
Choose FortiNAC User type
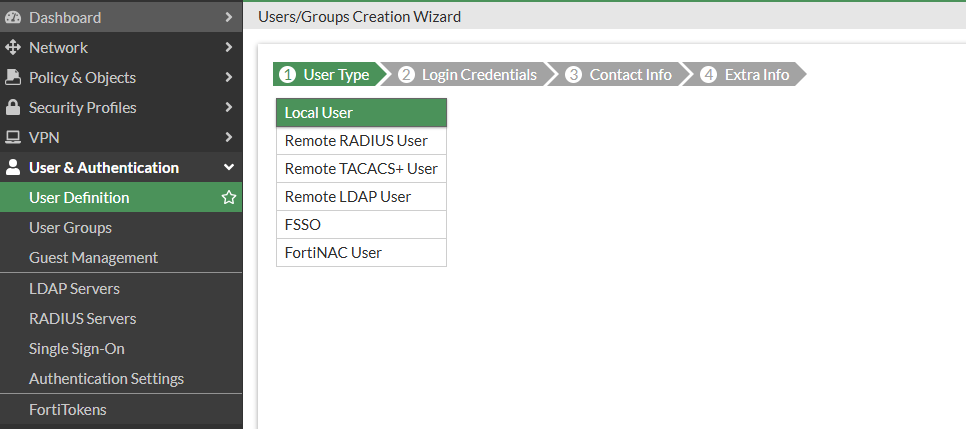(x=361, y=252)
